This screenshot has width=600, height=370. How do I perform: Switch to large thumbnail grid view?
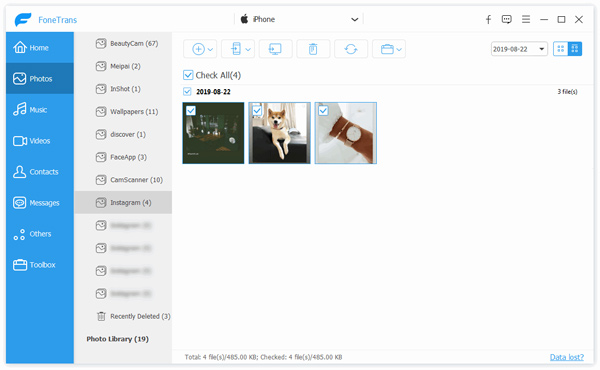(575, 49)
